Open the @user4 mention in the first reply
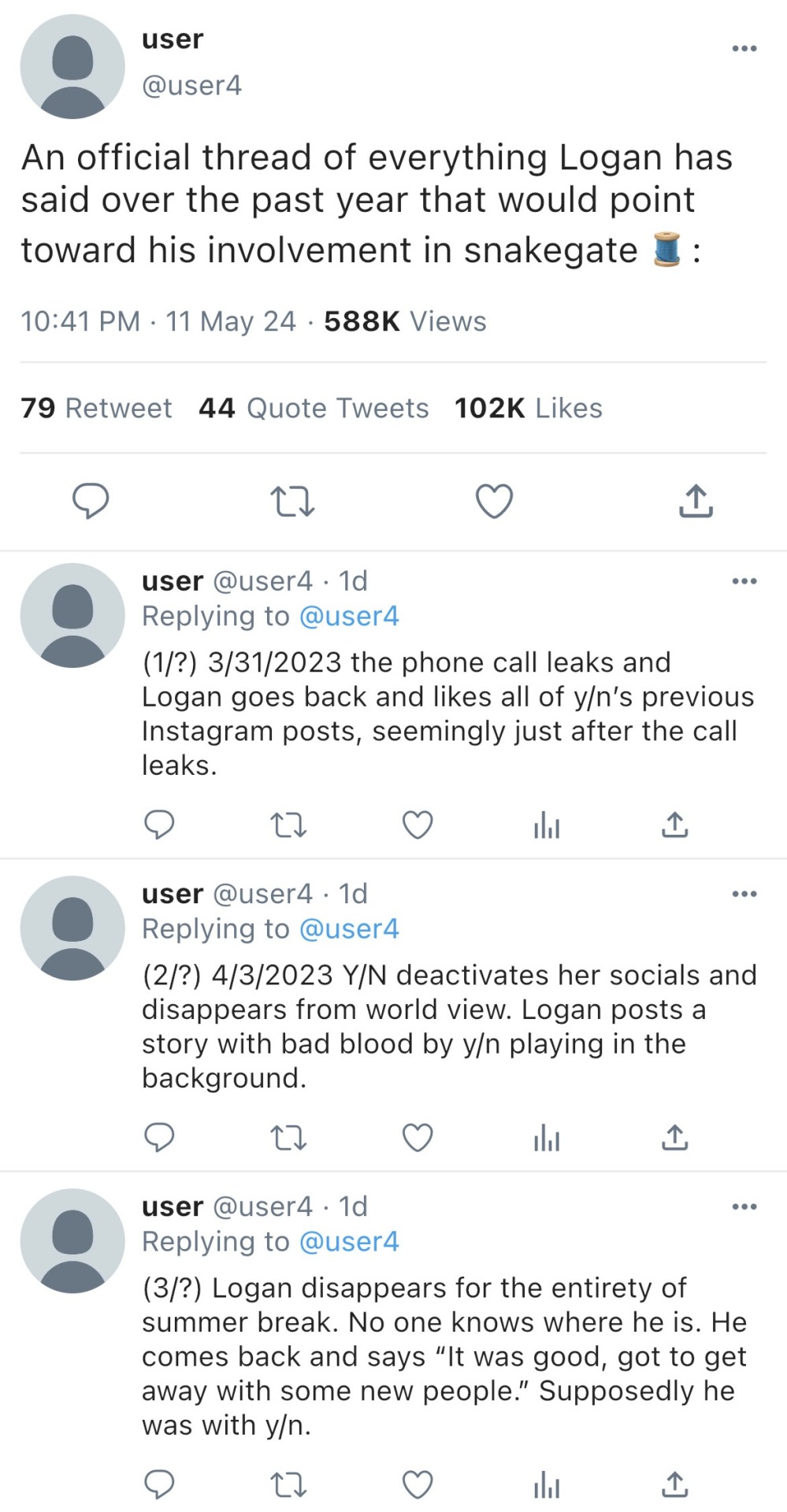This screenshot has height=1512, width=787. (x=349, y=616)
